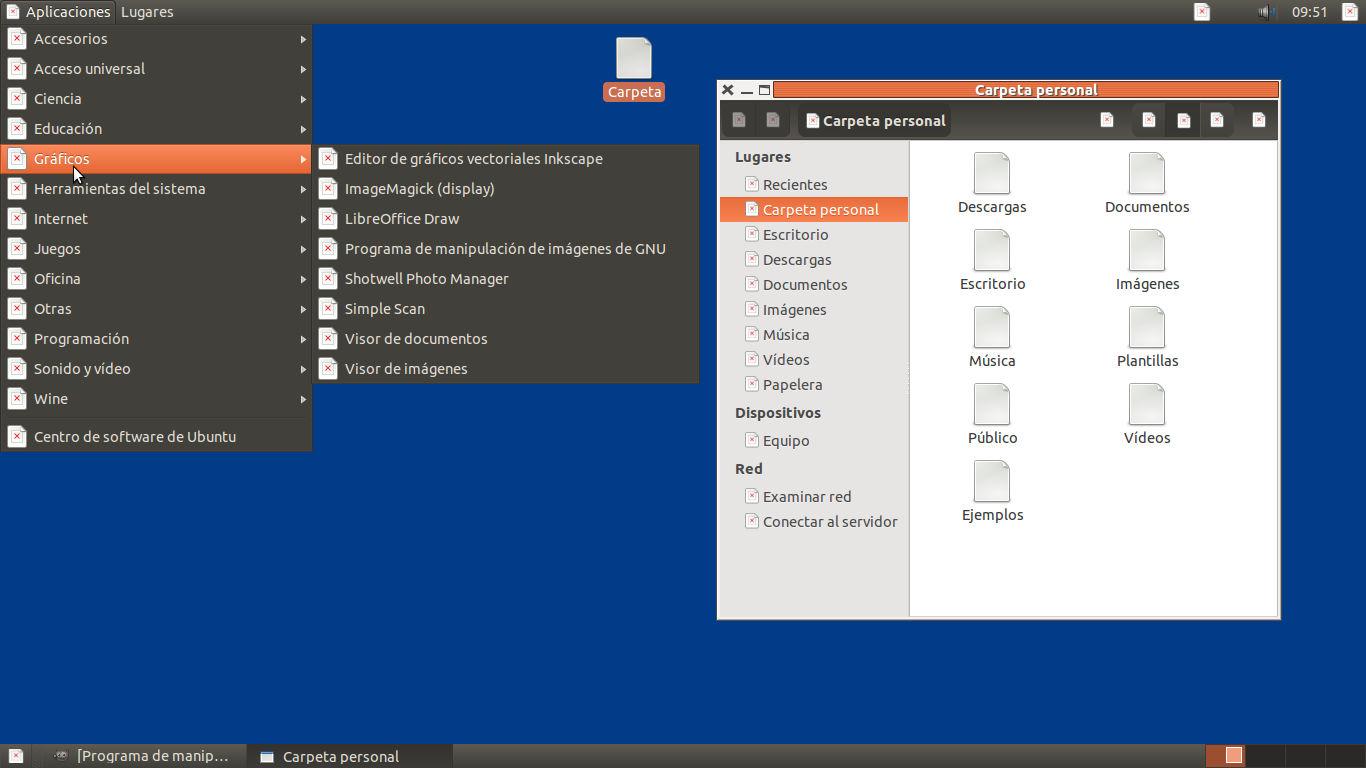
Task: Open the Lugares menu in top panel
Action: (x=147, y=12)
